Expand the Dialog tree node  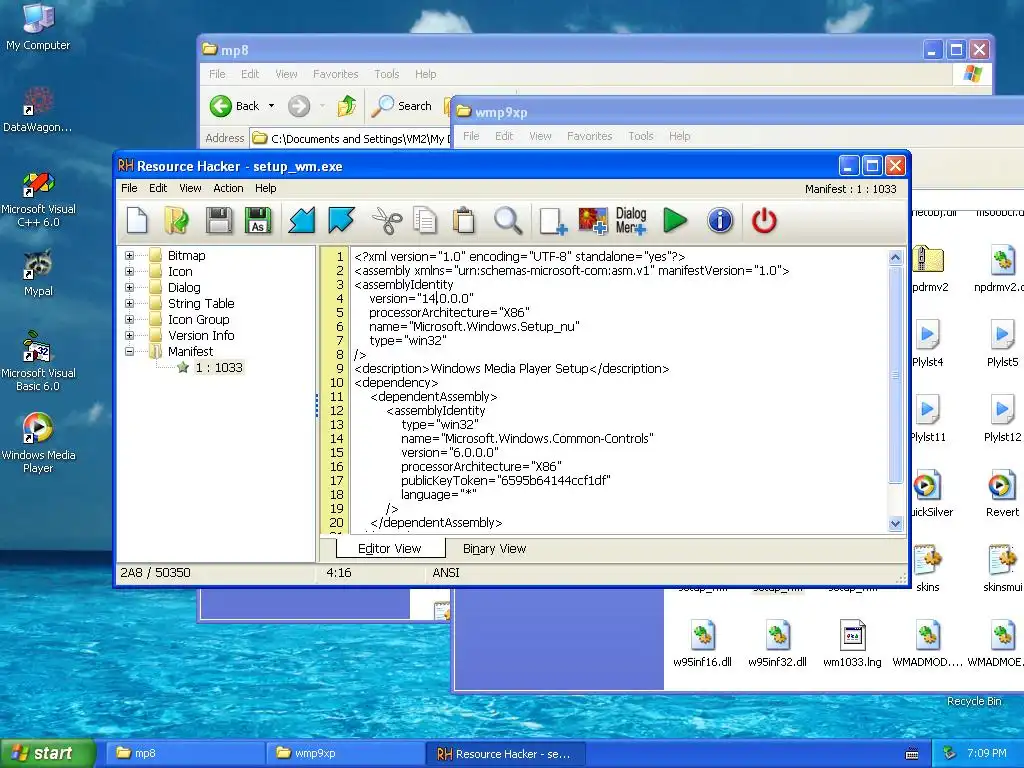(129, 287)
